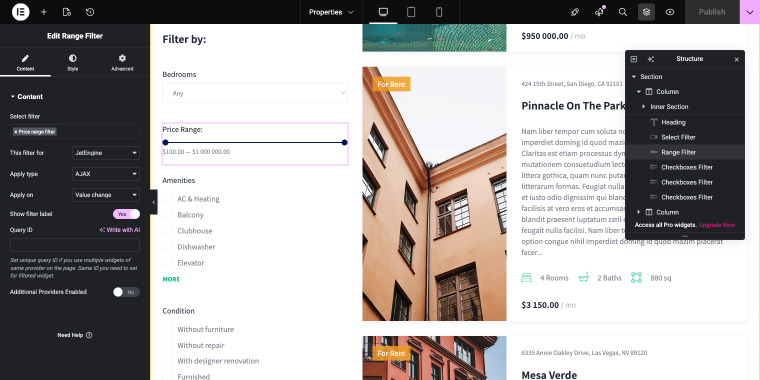Close the Structure panel

pos(736,60)
